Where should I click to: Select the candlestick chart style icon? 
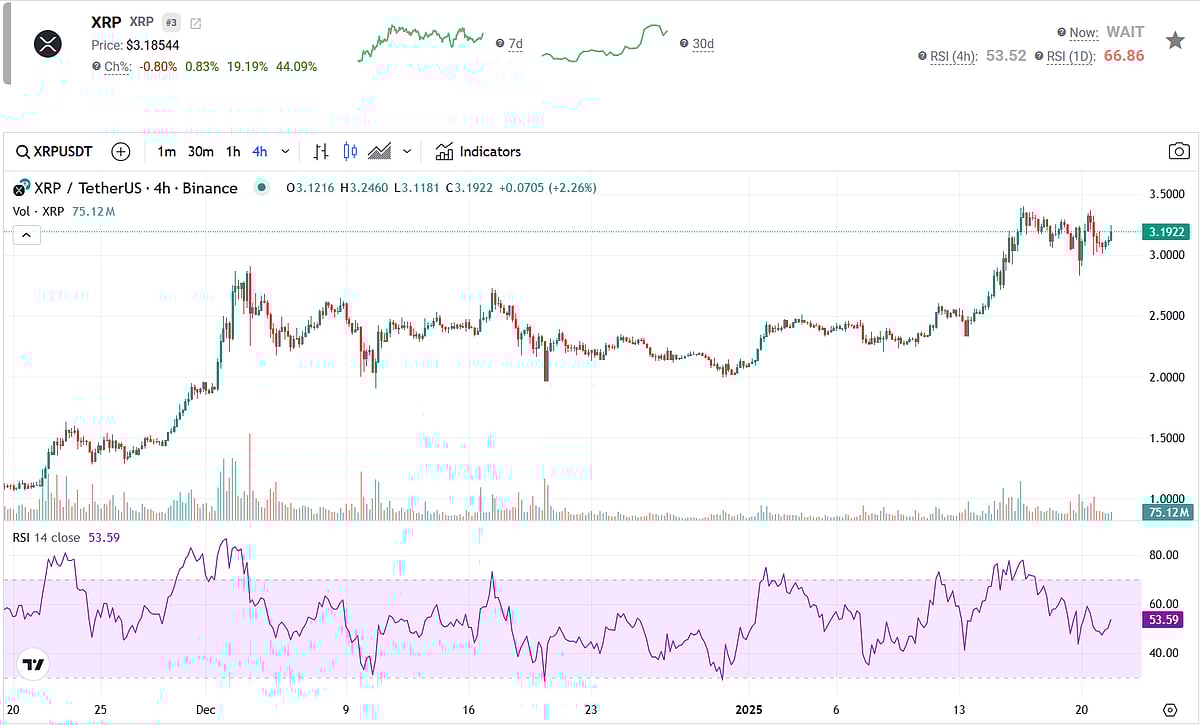(350, 152)
